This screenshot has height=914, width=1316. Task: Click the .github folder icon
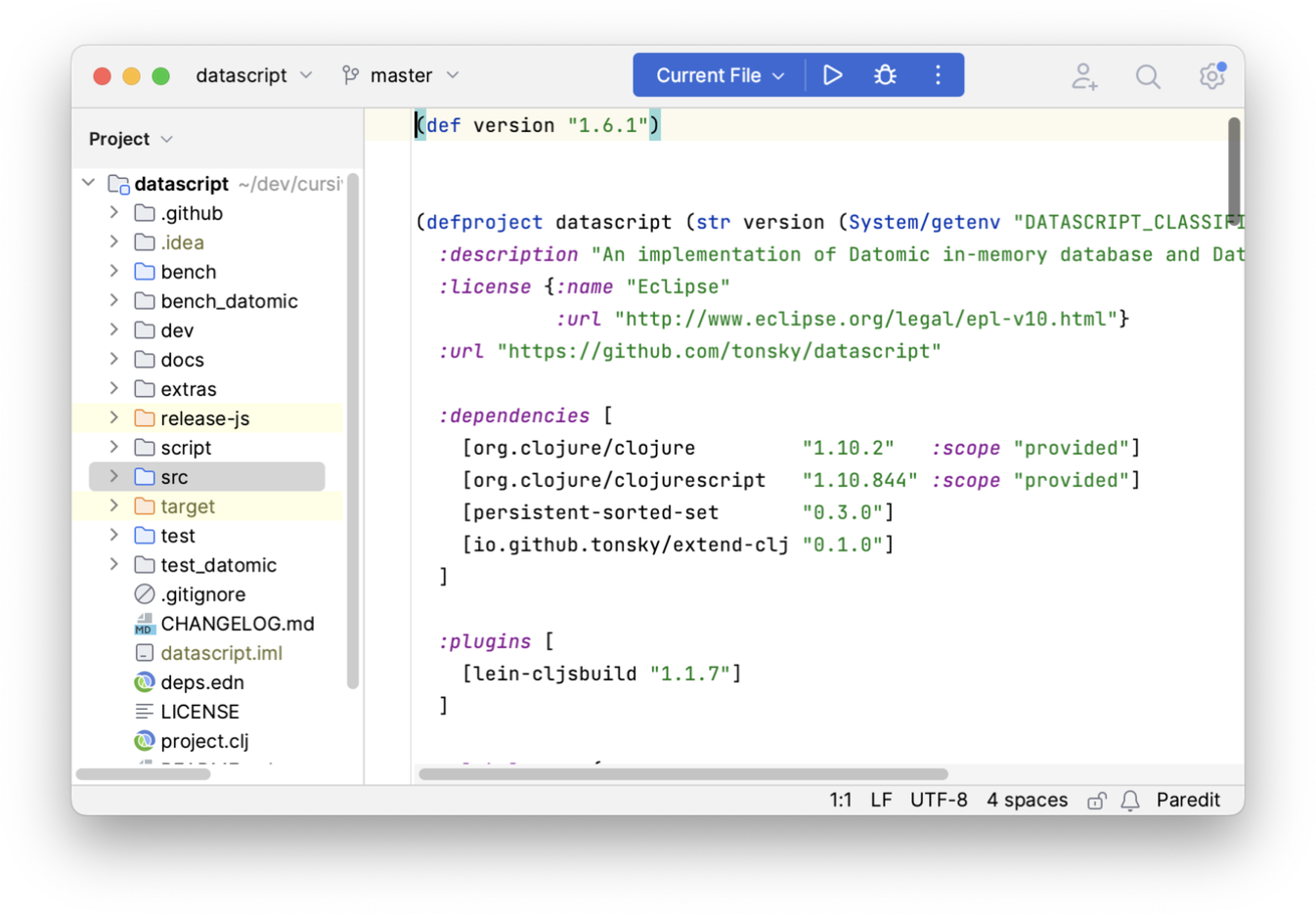pyautogui.click(x=145, y=213)
